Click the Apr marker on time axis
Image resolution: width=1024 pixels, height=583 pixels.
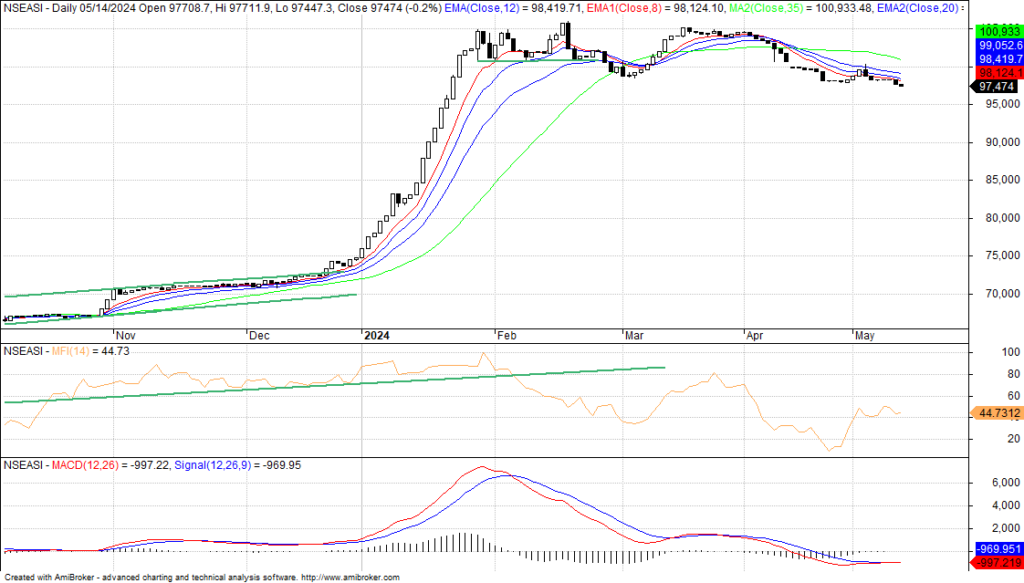click(x=758, y=336)
